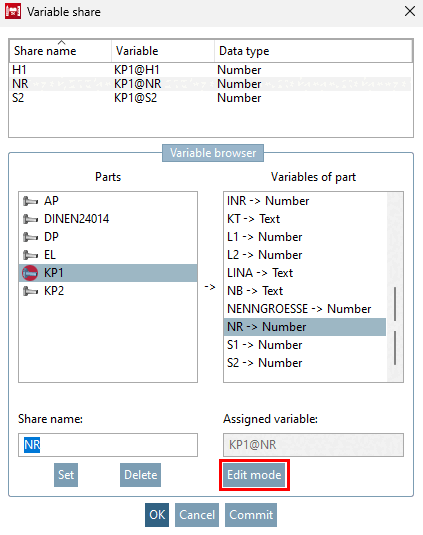
Task: Select variable S2 -> Number
Action: [x=305, y=363]
